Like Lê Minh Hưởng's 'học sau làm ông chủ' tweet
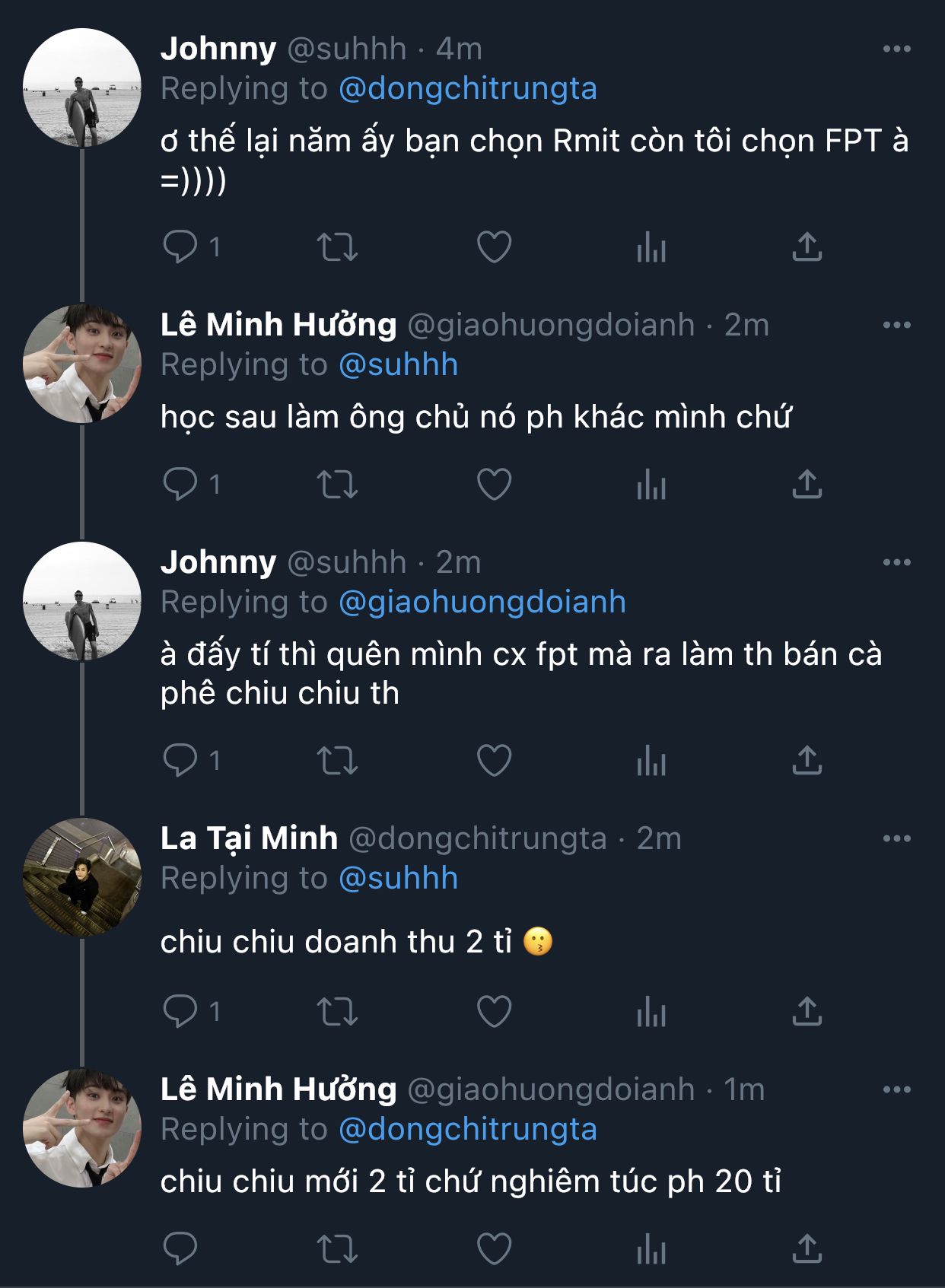 (x=494, y=484)
